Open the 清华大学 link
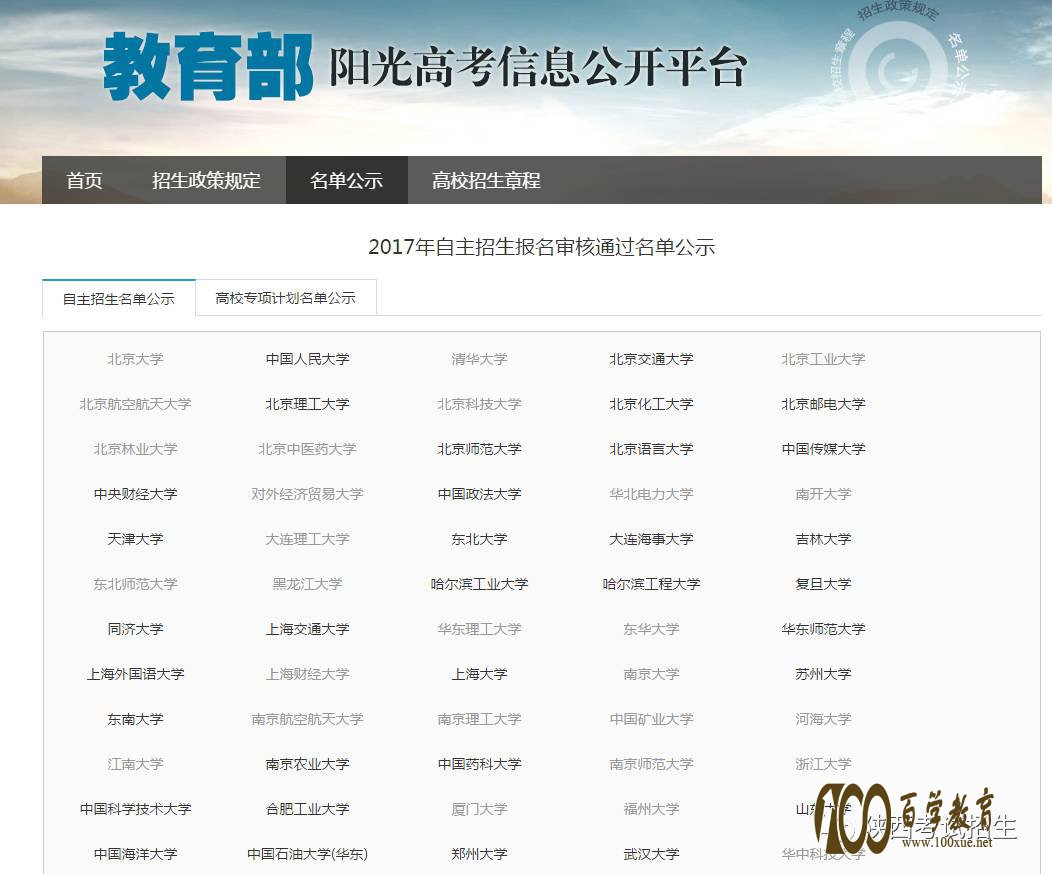The width and height of the screenshot is (1052, 874). click(x=480, y=359)
